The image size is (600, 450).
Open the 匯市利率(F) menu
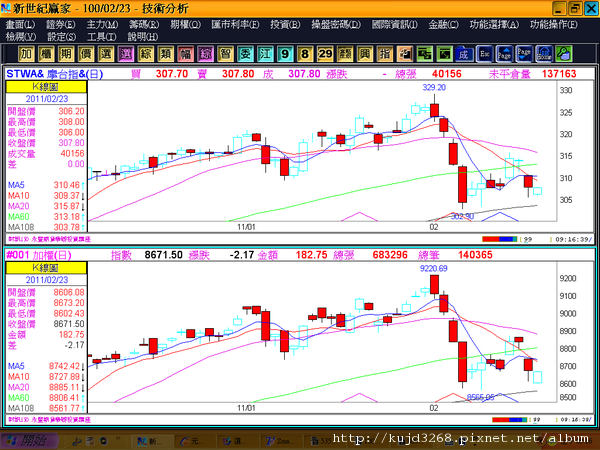pyautogui.click(x=235, y=24)
